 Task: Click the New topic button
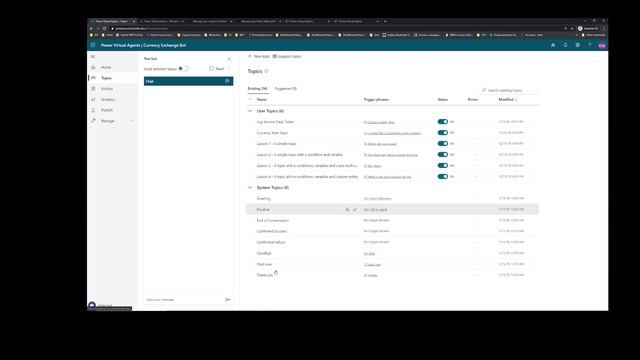tap(259, 56)
